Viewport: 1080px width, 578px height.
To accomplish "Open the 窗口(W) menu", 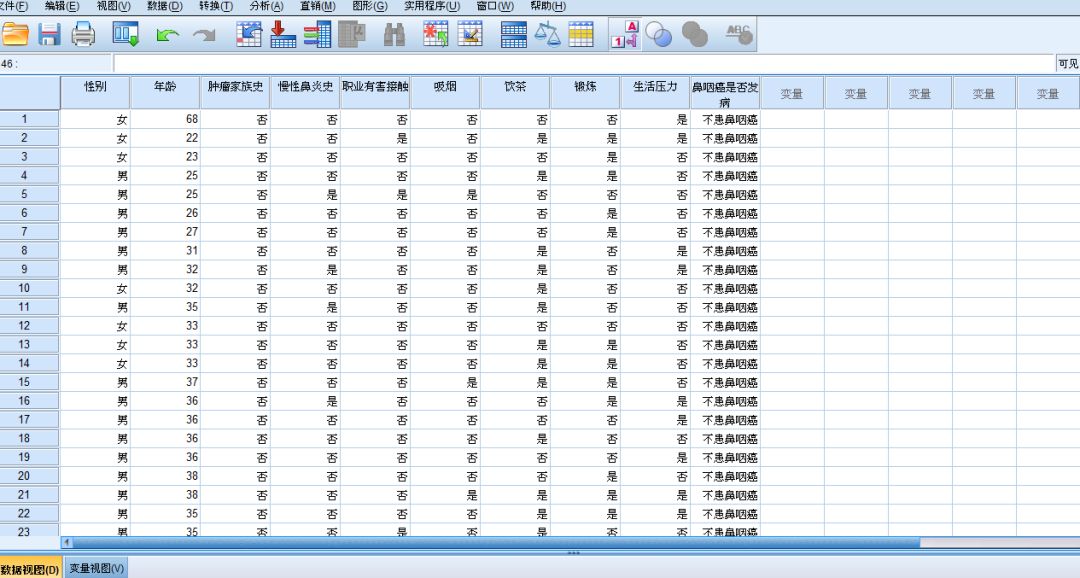I will (495, 6).
